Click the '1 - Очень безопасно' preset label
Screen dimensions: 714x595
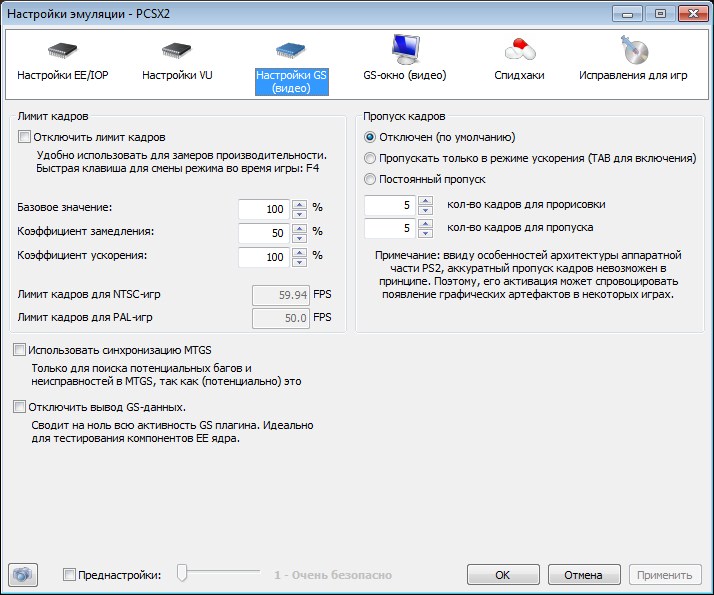pyautogui.click(x=333, y=575)
